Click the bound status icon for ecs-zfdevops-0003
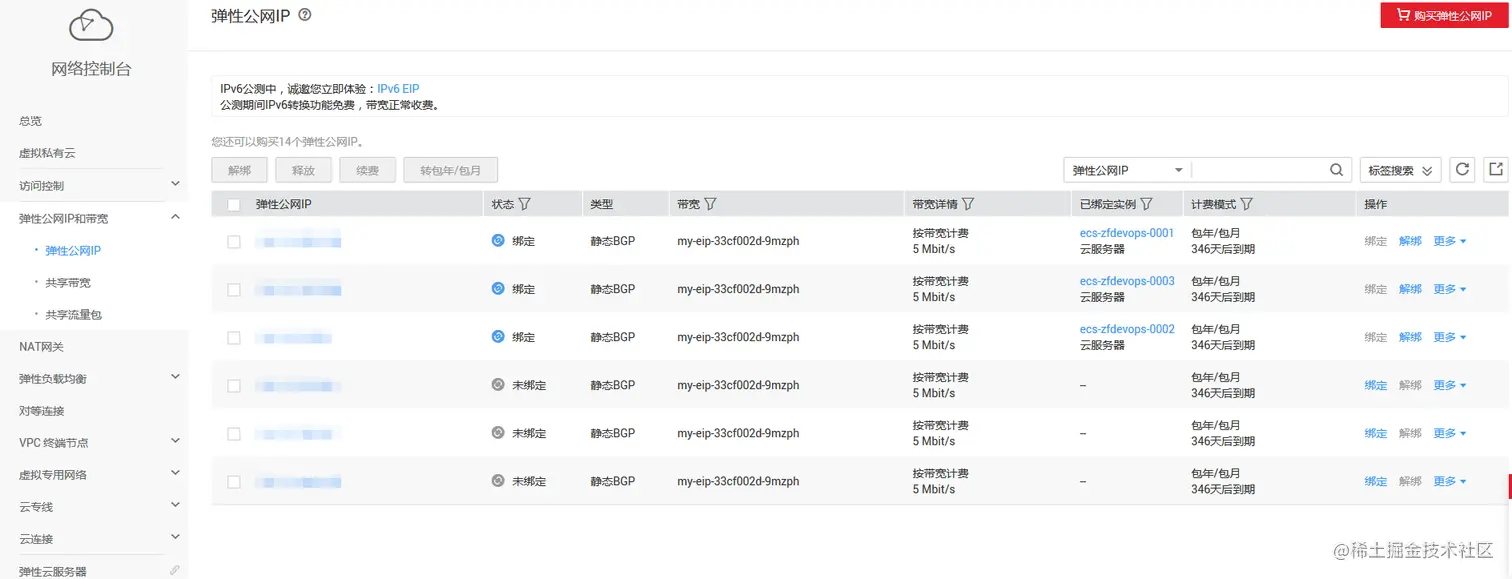Screen dimensions: 1512x579 (x=498, y=289)
